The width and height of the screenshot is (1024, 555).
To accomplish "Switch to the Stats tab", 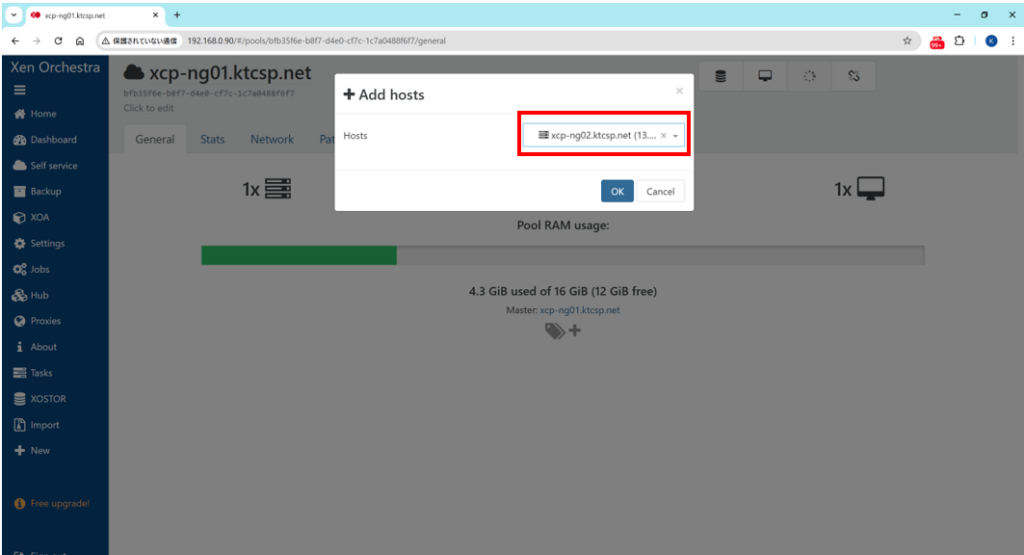I will [212, 140].
